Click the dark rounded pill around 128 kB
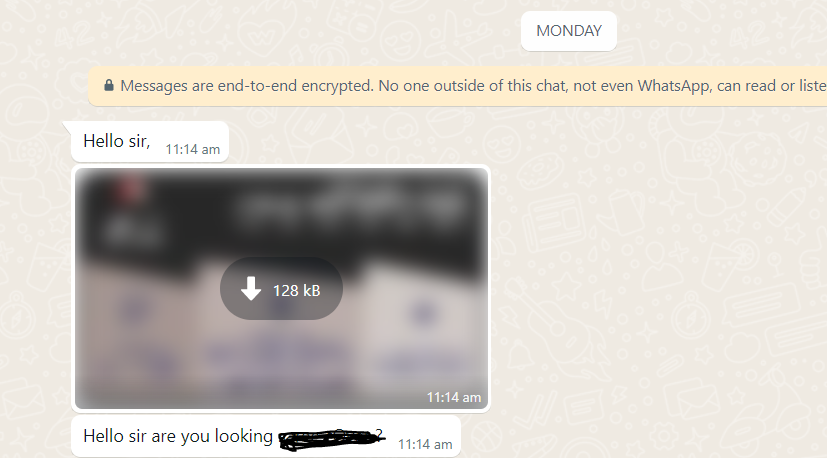Viewport: 827px width, 458px height. click(x=281, y=289)
